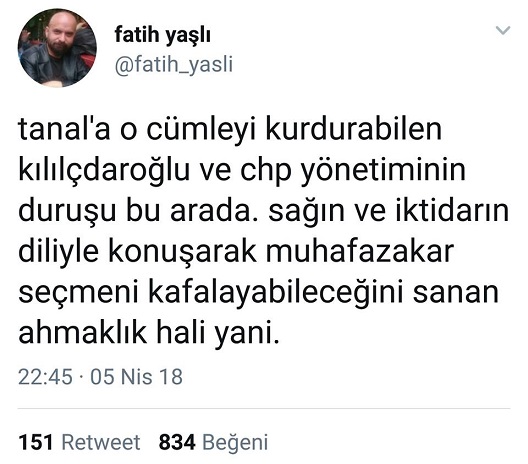Open the tweet options chevron menu

(503, 30)
